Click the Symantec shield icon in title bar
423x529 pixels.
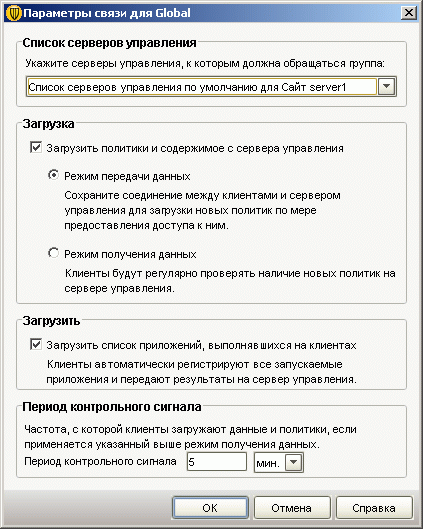(x=13, y=13)
